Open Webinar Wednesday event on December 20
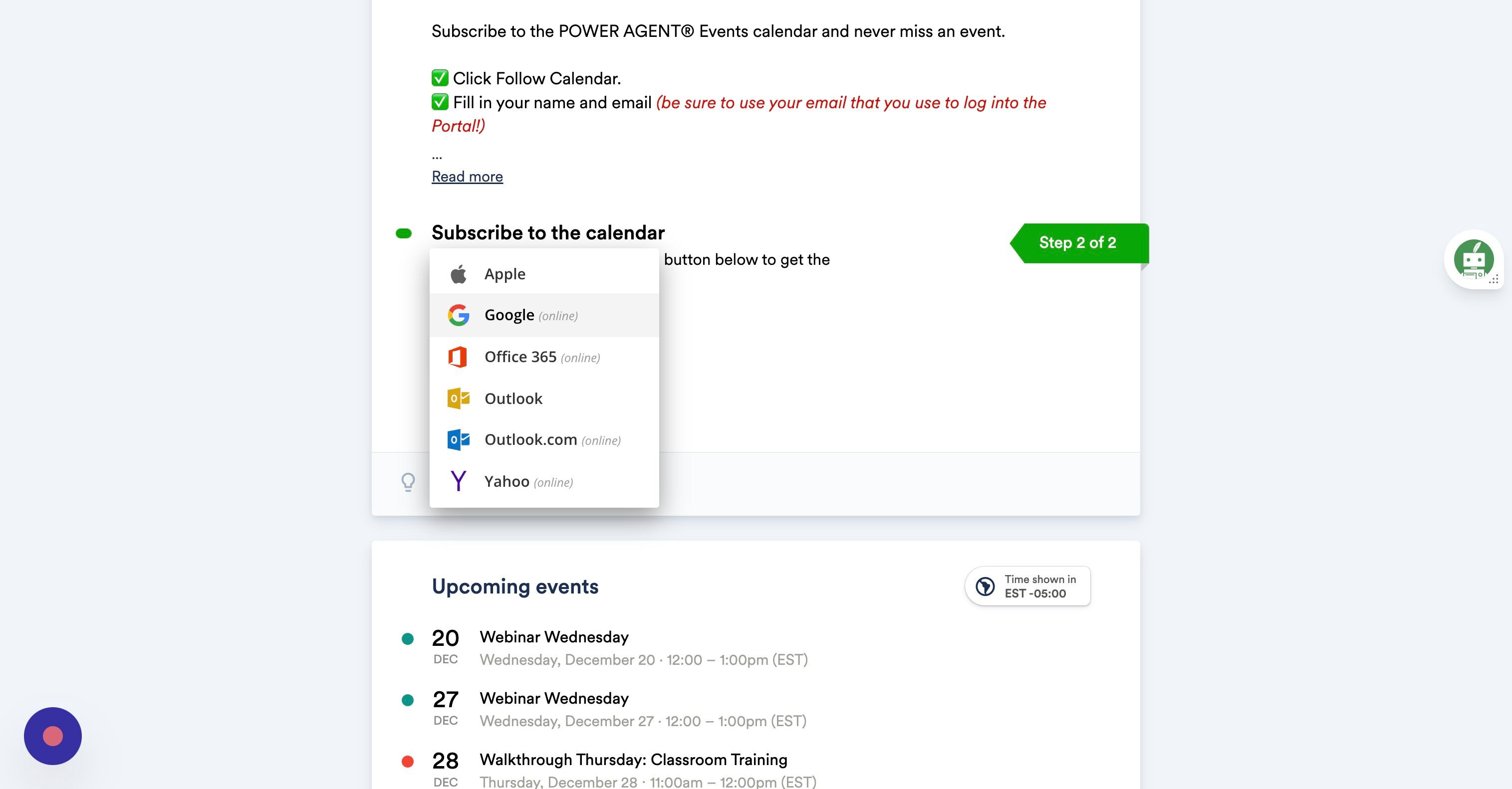1512x789 pixels. point(553,637)
